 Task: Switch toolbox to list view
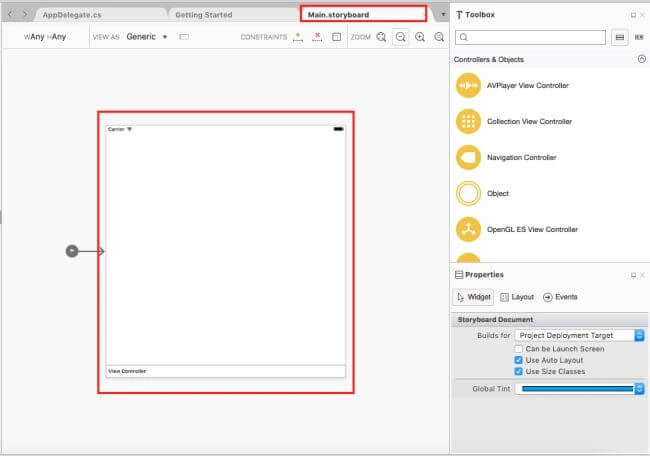pyautogui.click(x=620, y=38)
